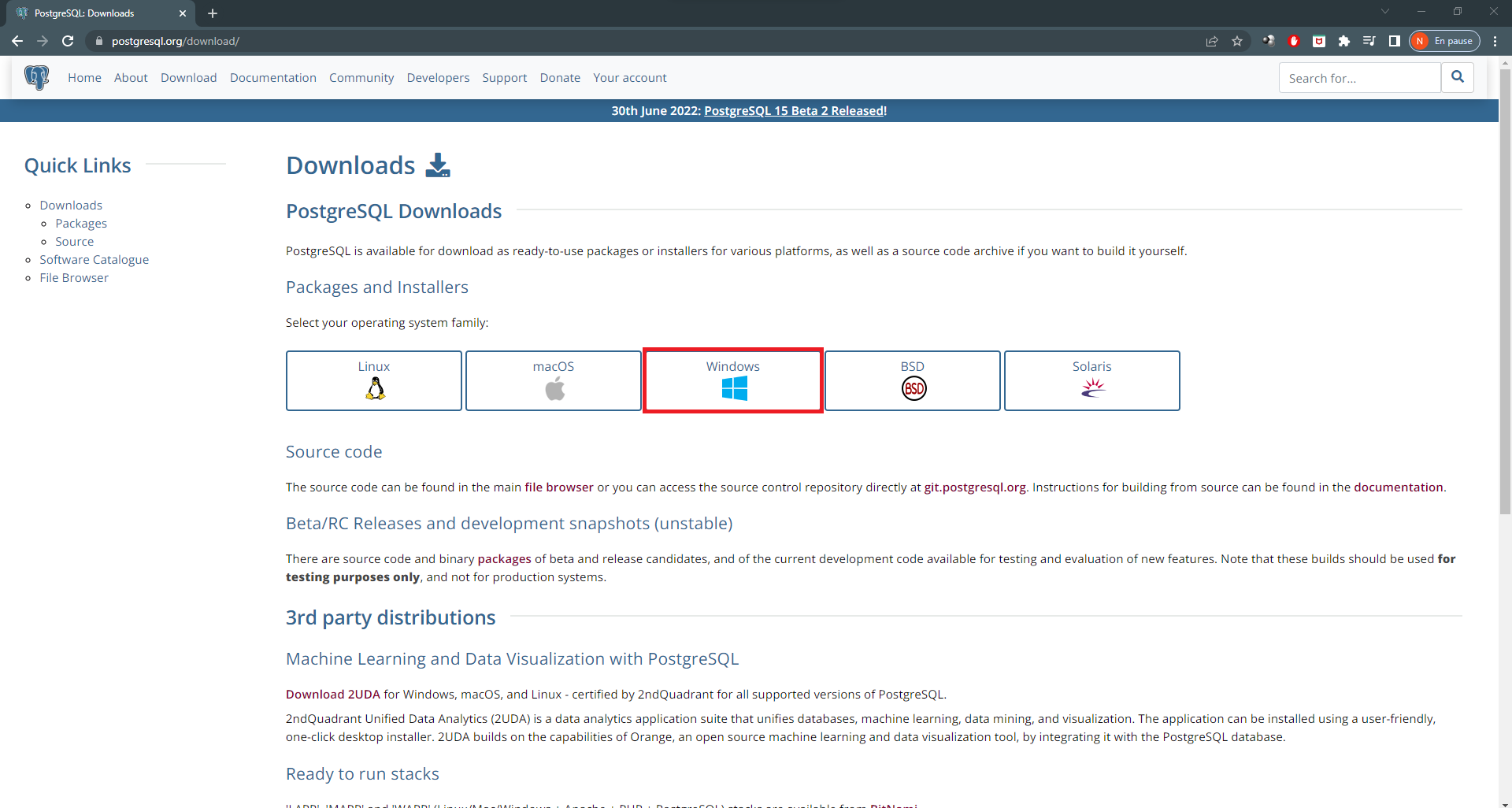
Task: Select the Linux penguin icon
Action: (374, 388)
